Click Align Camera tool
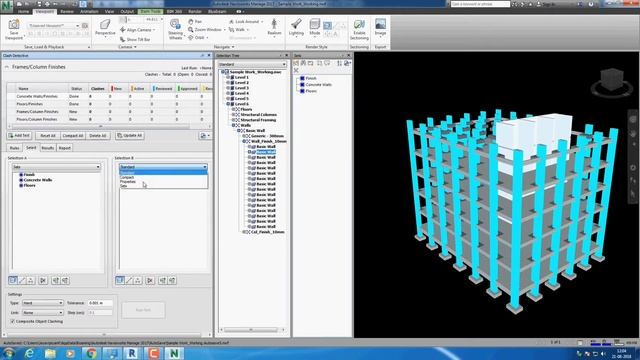The width and height of the screenshot is (640, 360). pyautogui.click(x=137, y=30)
